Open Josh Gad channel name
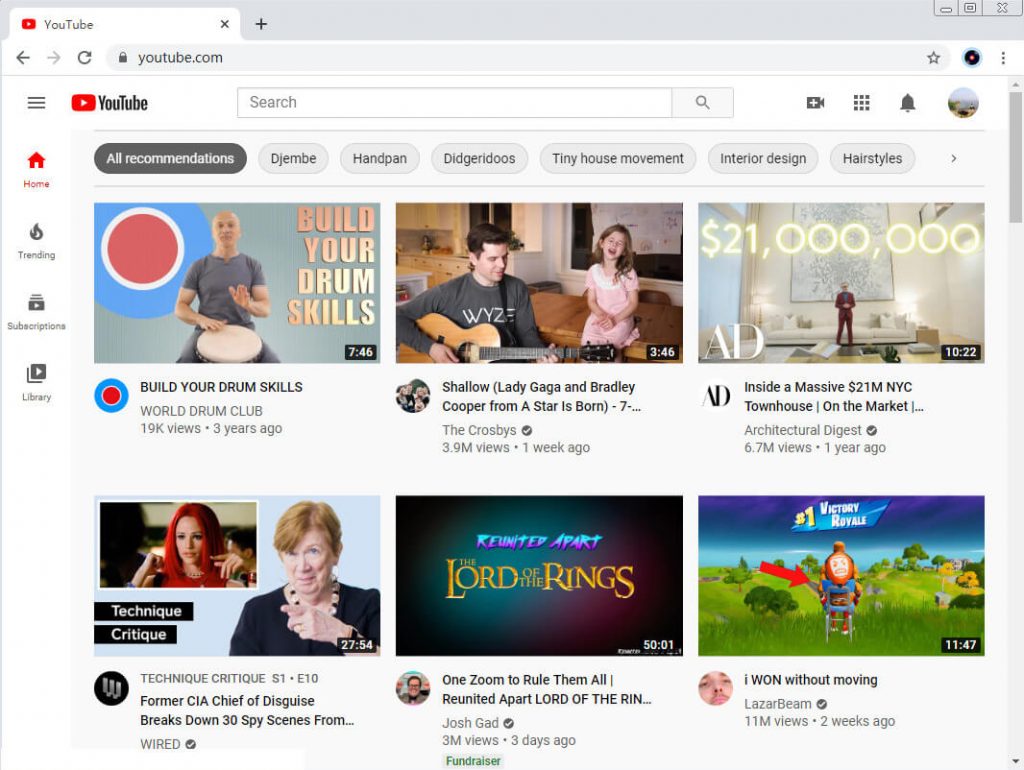Viewport: 1024px width, 770px height. point(470,723)
